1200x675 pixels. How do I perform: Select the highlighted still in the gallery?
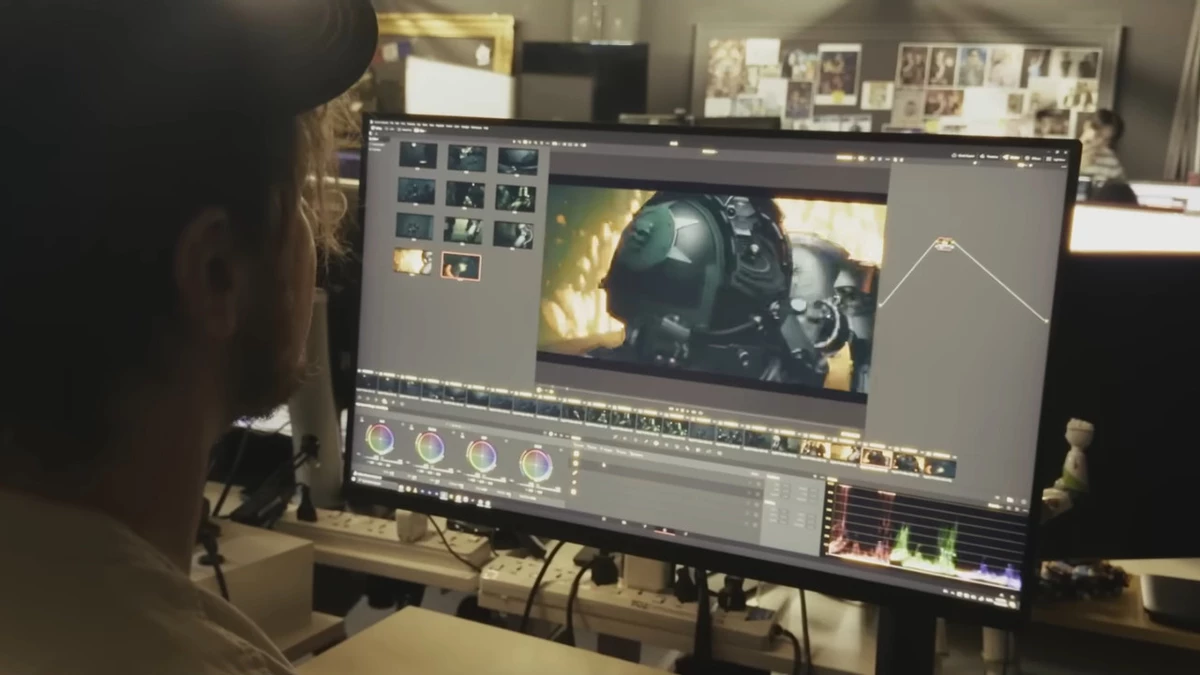[461, 266]
